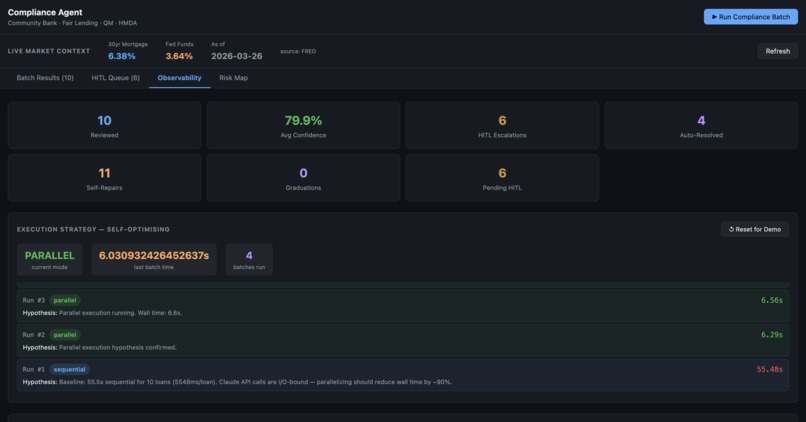The height and width of the screenshot is (422, 806).
Task: Click the Reviewed count card
Action: click(104, 125)
